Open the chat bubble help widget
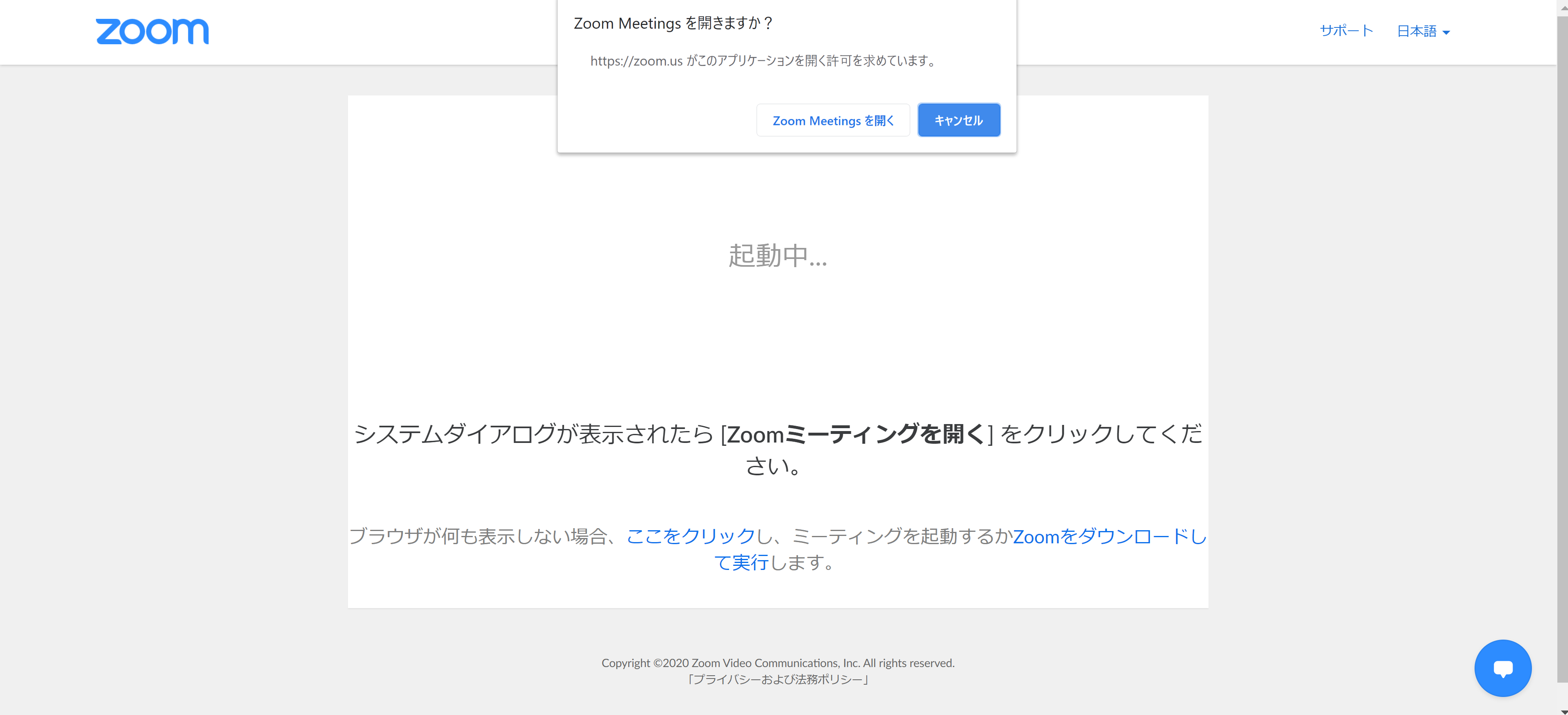 [1503, 667]
